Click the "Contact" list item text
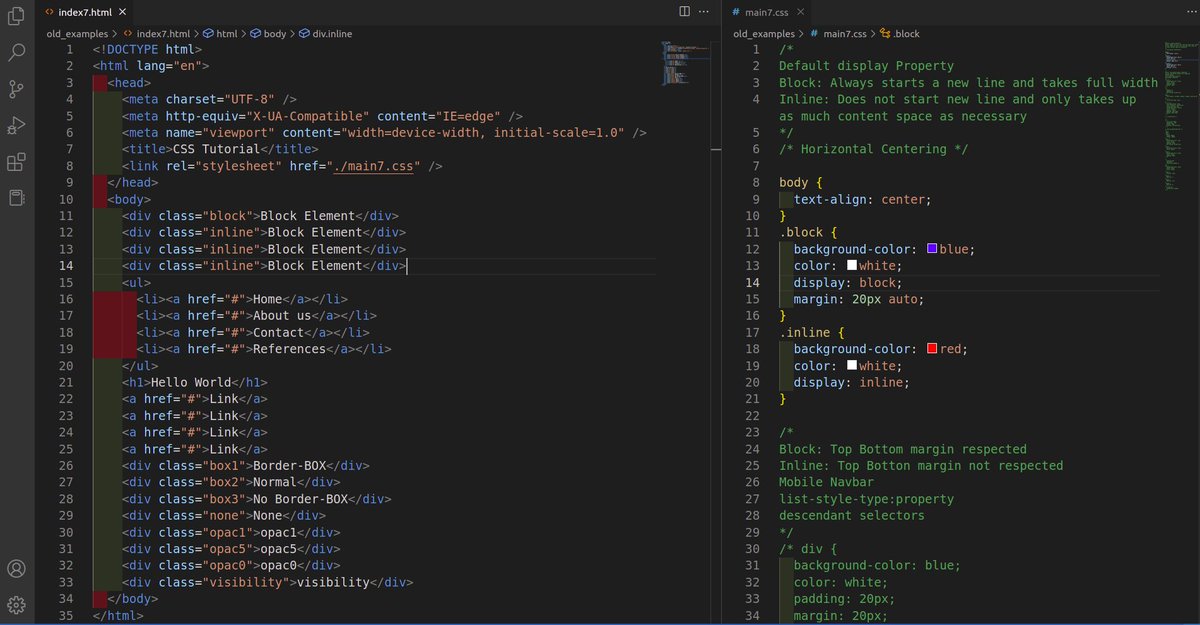 (278, 332)
